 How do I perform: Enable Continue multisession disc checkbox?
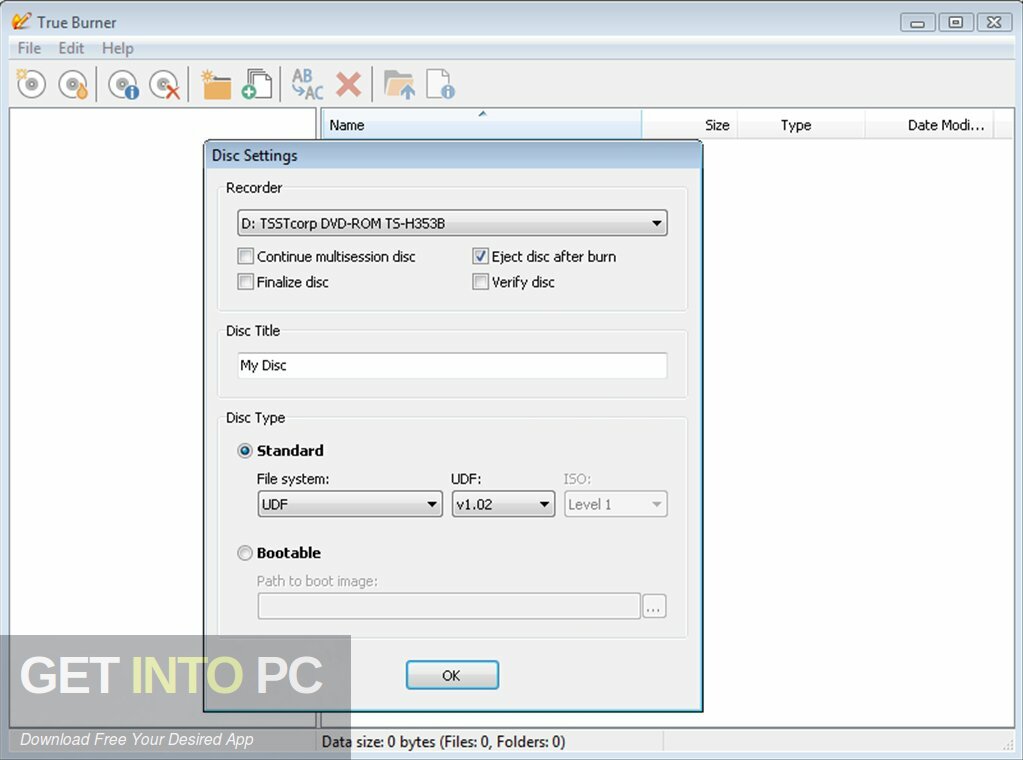tap(245, 256)
